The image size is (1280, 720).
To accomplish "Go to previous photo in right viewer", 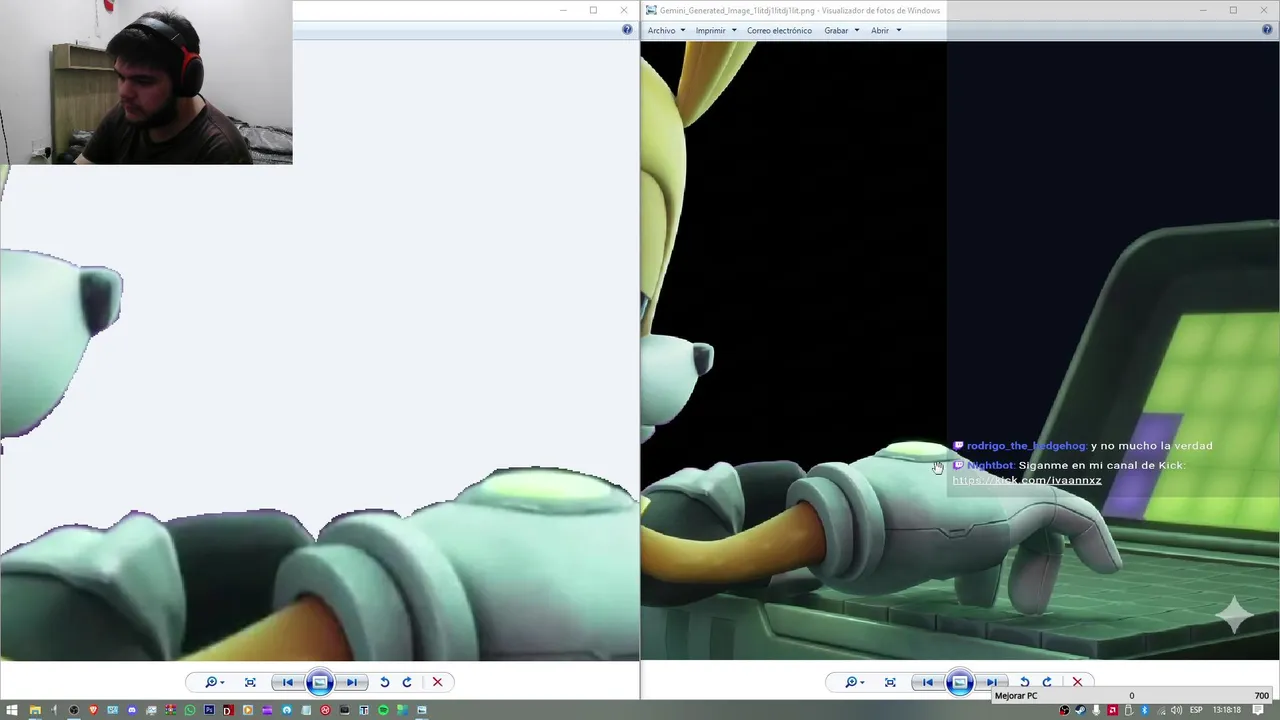I will coord(928,682).
